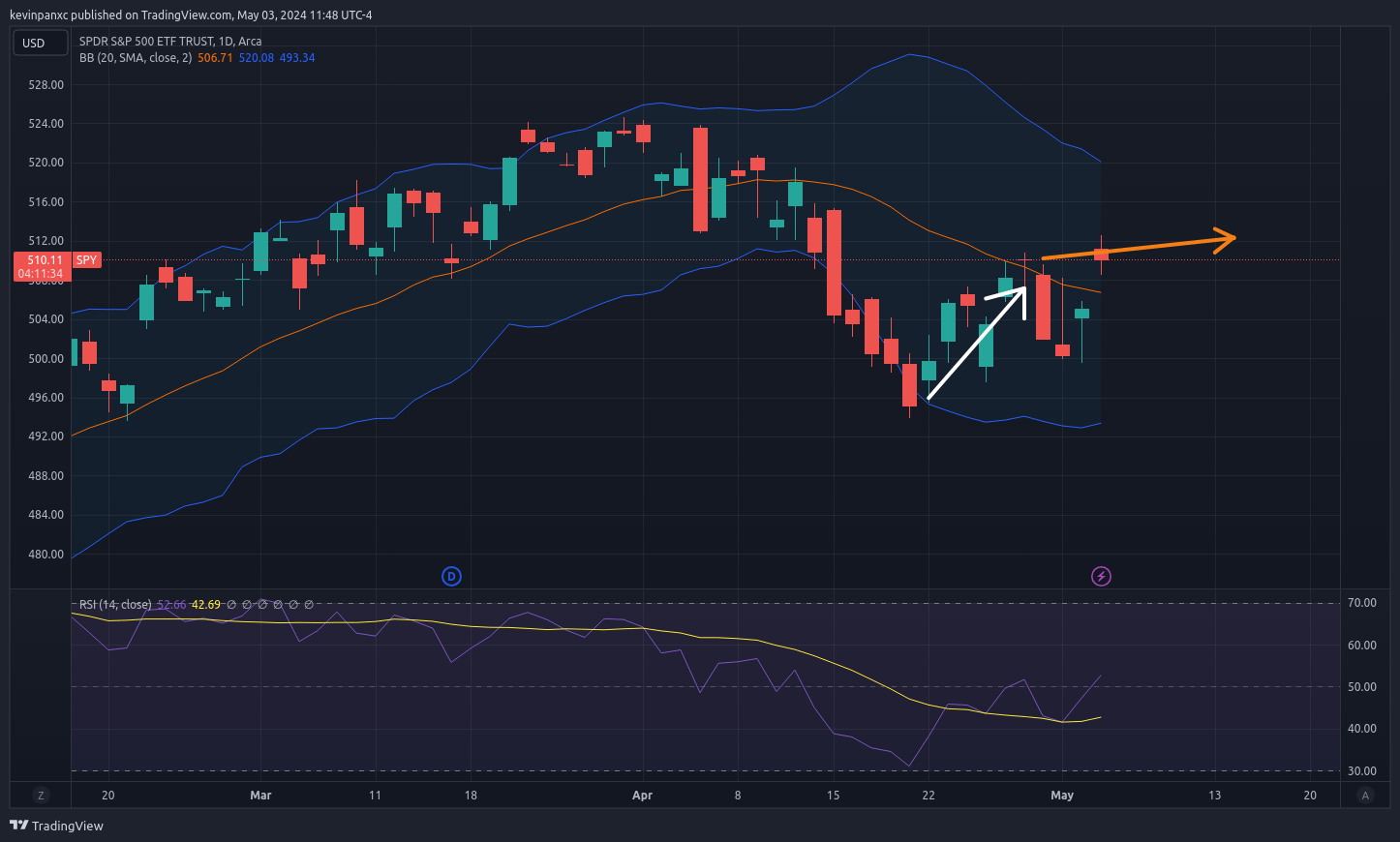Click the 484.00 price axis label
This screenshot has height=842, width=1400.
click(46, 515)
